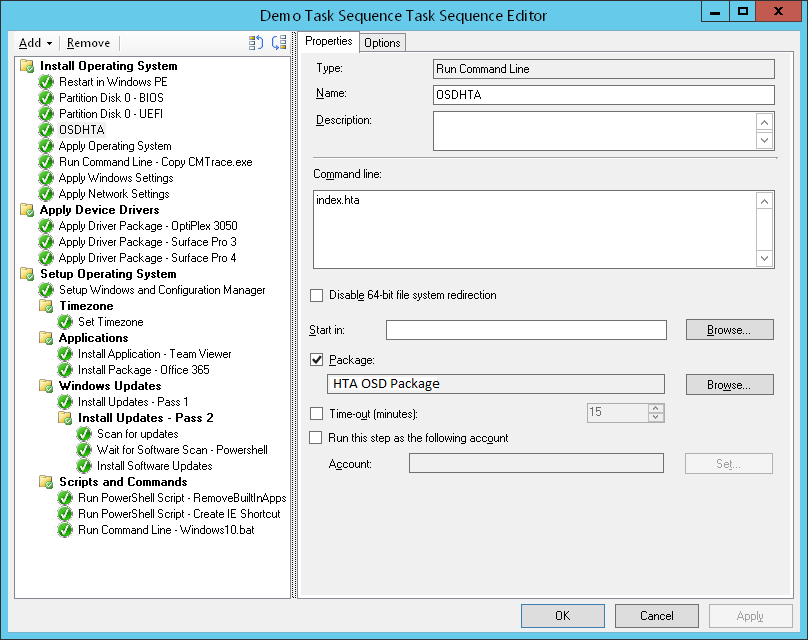
Task: Click the Windows Updates group folder icon
Action: click(x=46, y=386)
